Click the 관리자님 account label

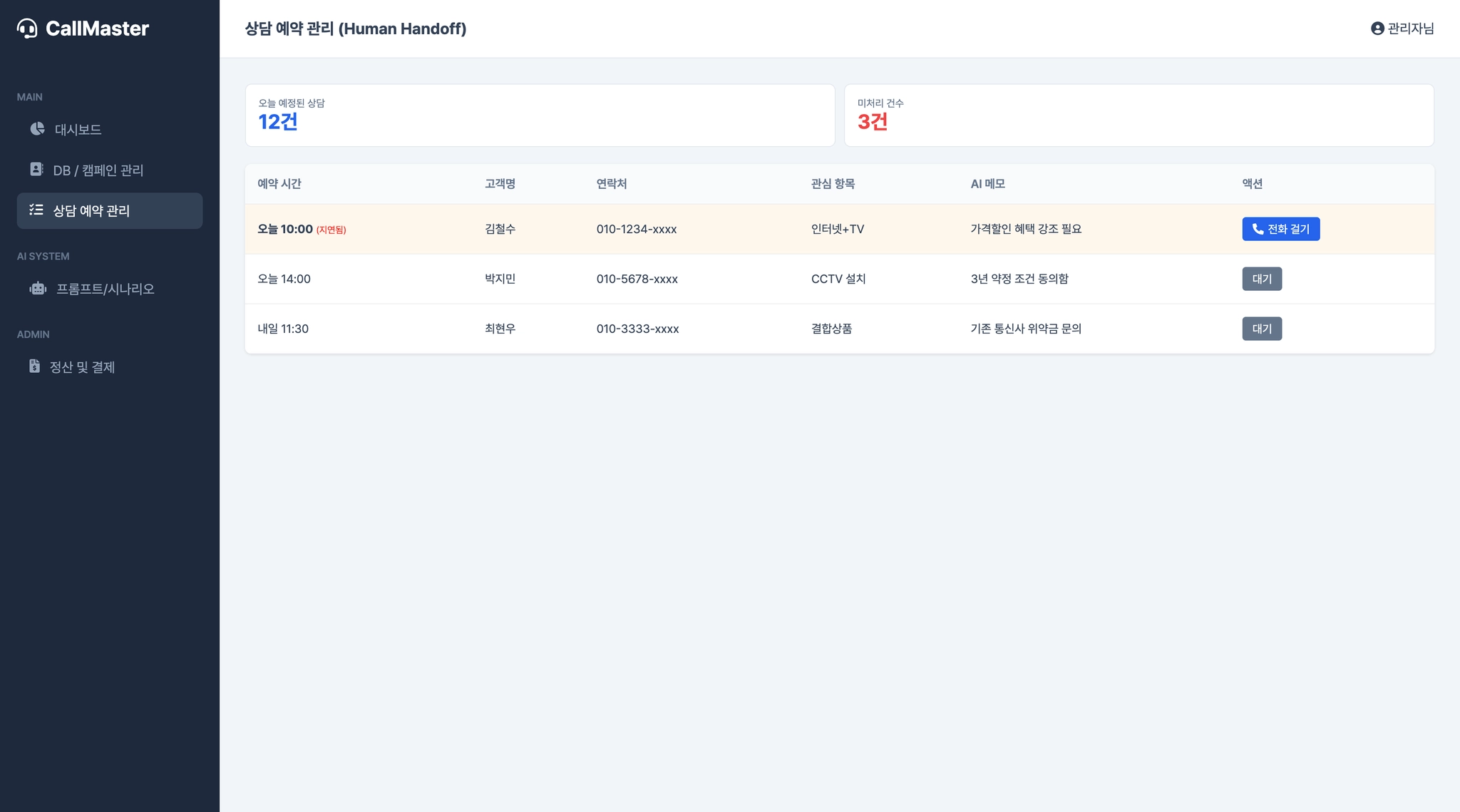pyautogui.click(x=1410, y=29)
